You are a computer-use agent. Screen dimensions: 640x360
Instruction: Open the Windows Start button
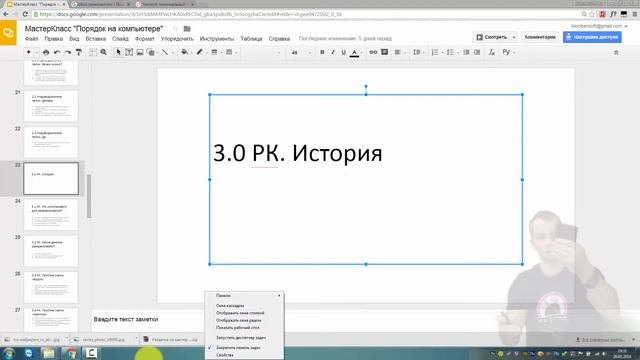point(9,353)
